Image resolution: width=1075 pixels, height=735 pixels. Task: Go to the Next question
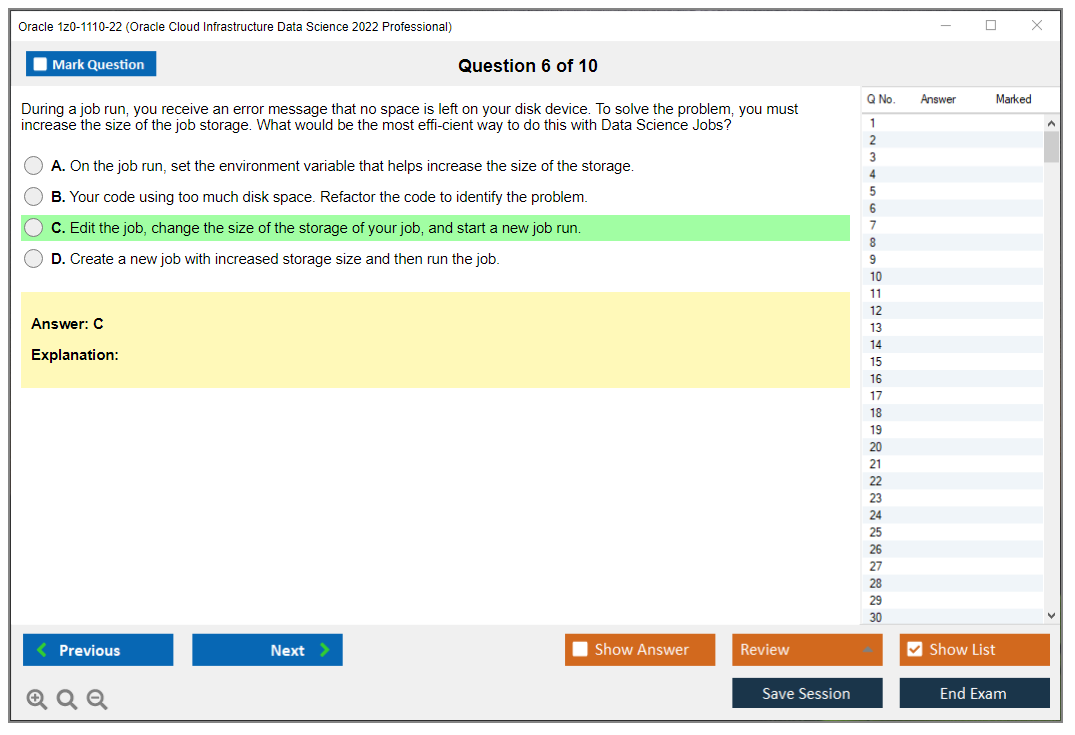(267, 650)
